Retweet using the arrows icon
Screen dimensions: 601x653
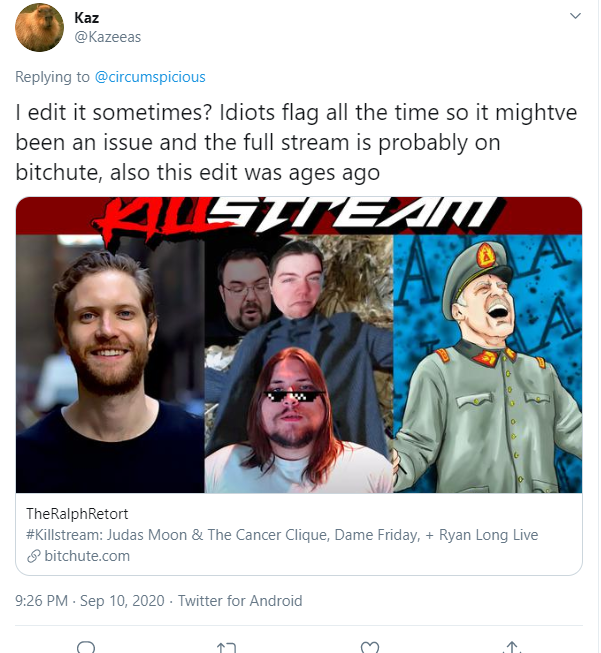[227, 647]
